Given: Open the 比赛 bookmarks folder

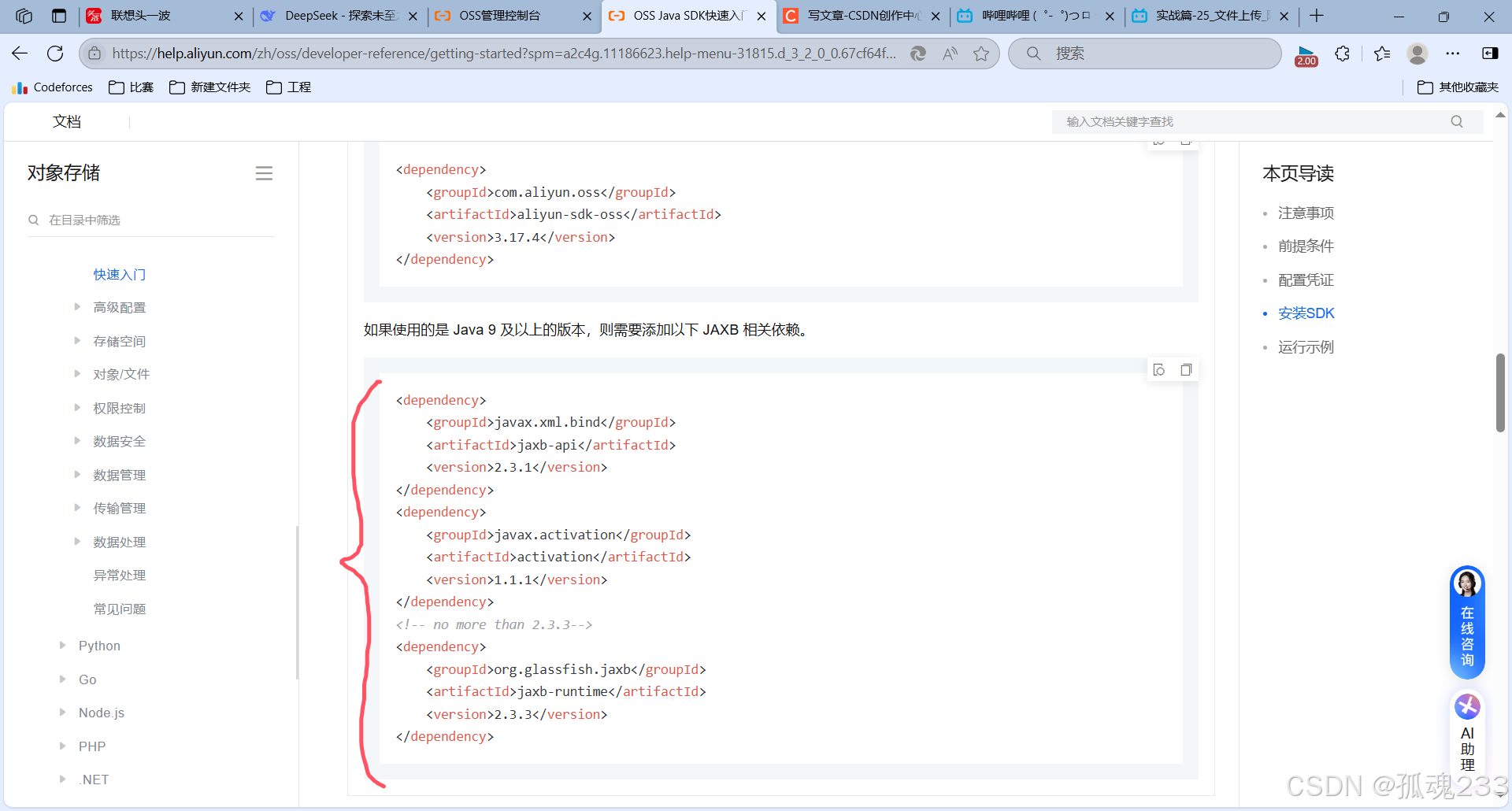Looking at the screenshot, I should (x=132, y=87).
